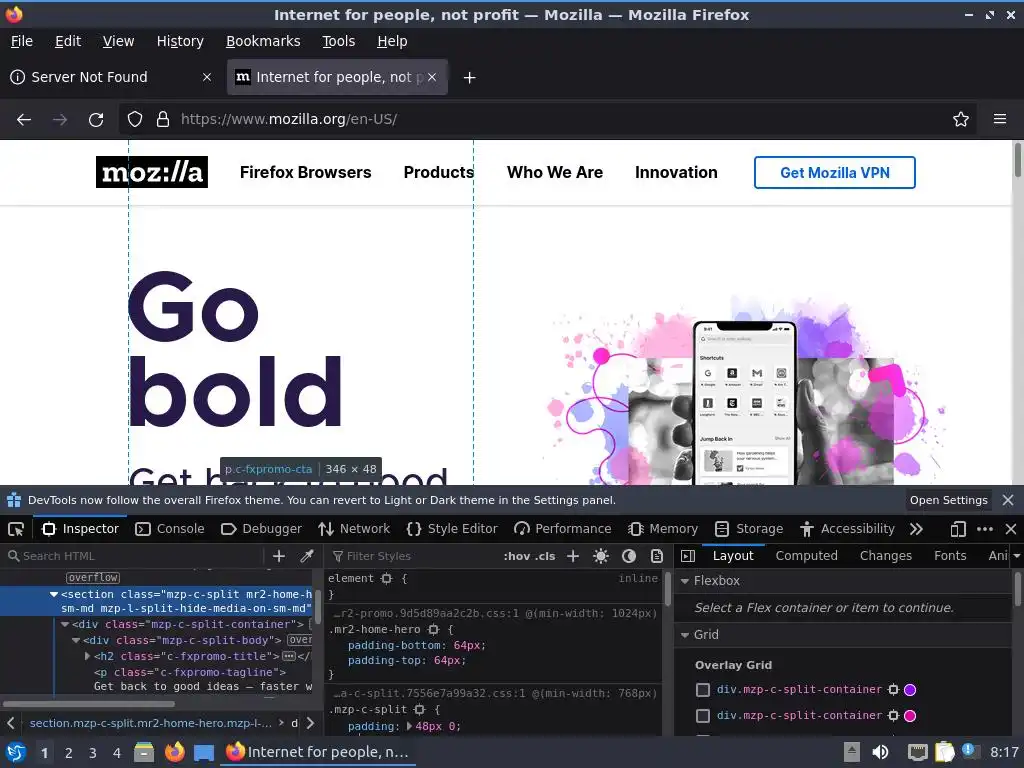Open a new tab

click(x=469, y=78)
